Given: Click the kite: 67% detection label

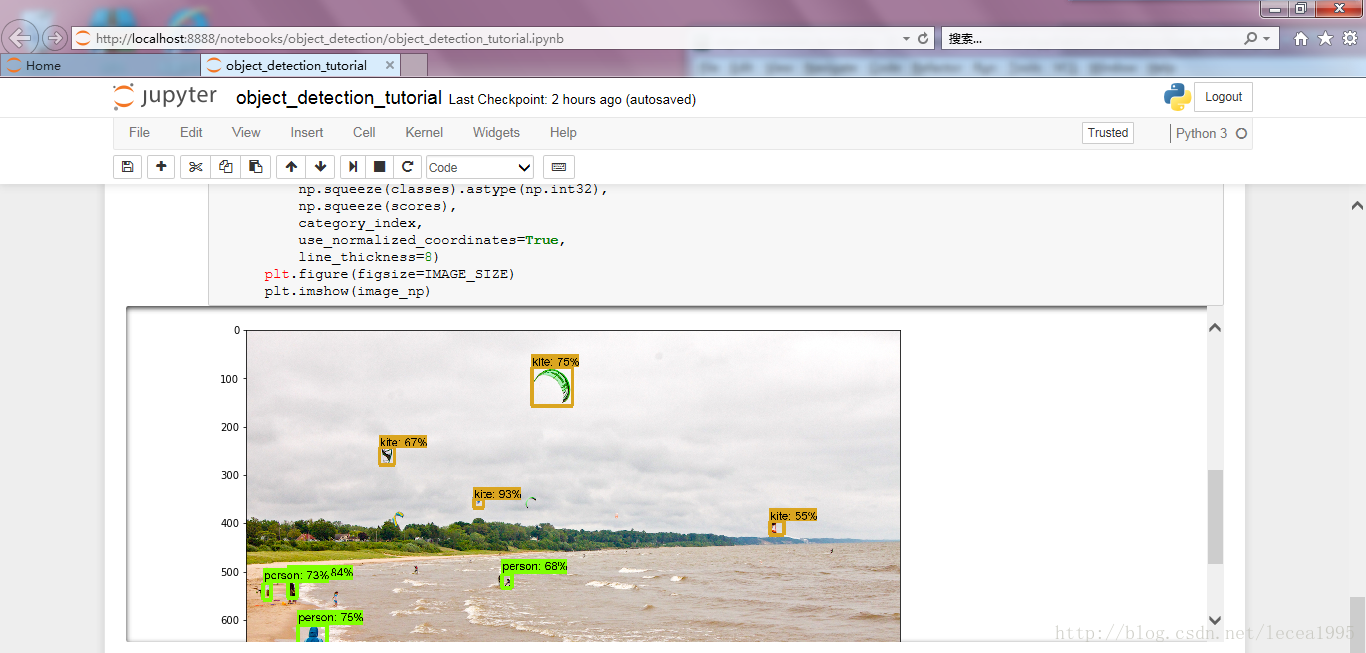Looking at the screenshot, I should tap(403, 441).
